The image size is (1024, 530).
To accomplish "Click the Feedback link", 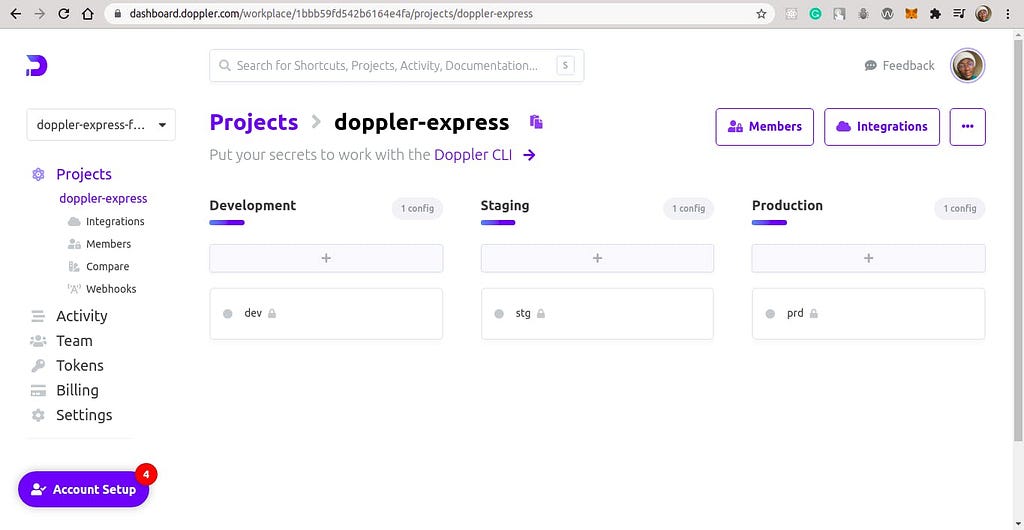I will [x=908, y=65].
